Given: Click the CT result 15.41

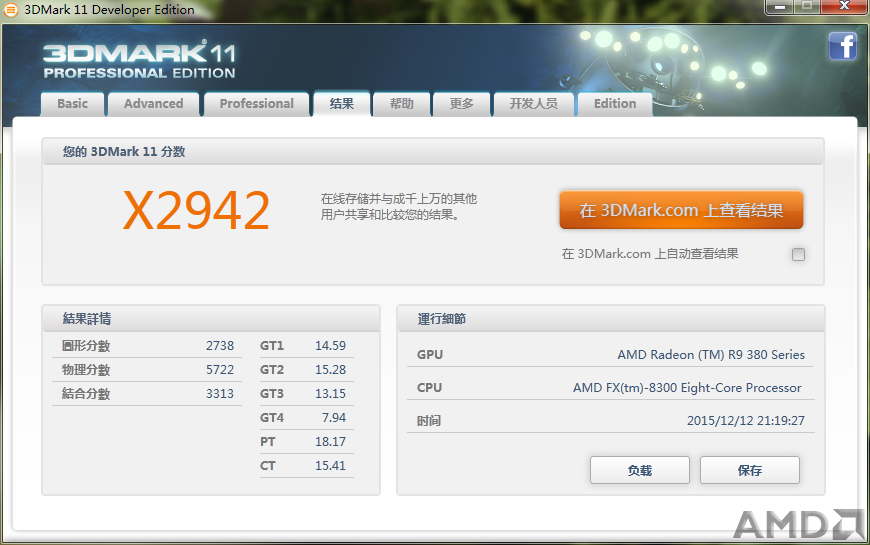Looking at the screenshot, I should [x=330, y=466].
